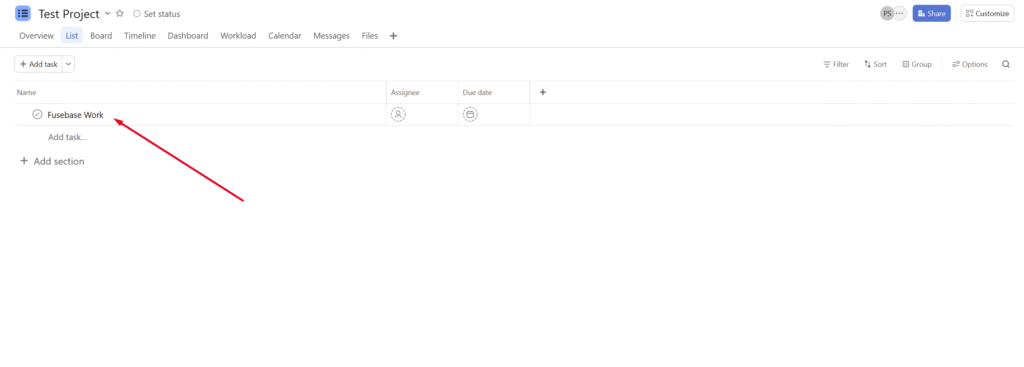The width and height of the screenshot is (1024, 367).
Task: Open the PS member avatar
Action: [887, 14]
